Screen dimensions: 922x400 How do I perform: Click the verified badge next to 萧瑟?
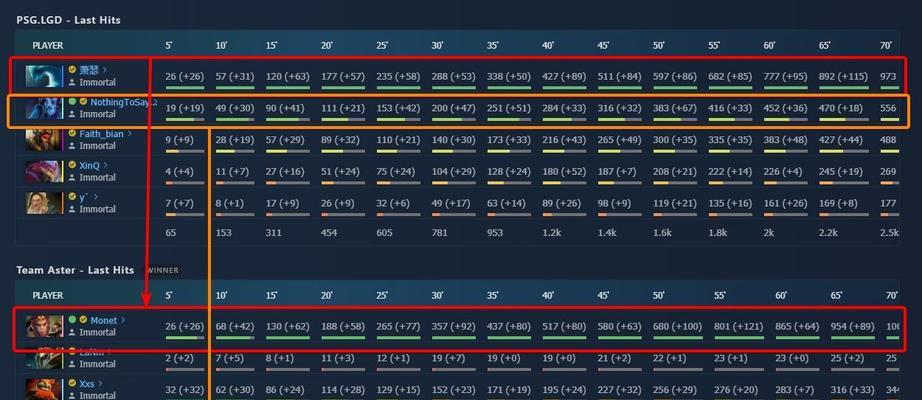pos(72,69)
